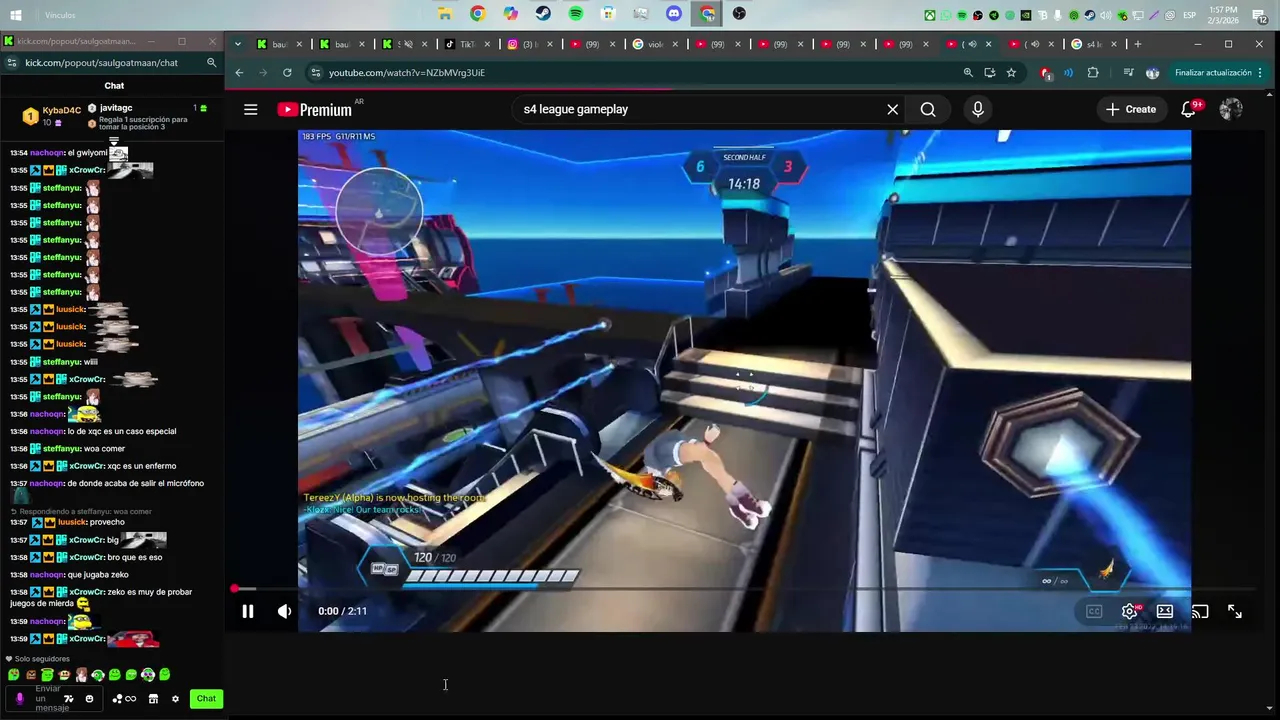Image resolution: width=1280 pixels, height=720 pixels.
Task: Open the taskbar clock 1:57 PM
Action: [x=1223, y=14]
